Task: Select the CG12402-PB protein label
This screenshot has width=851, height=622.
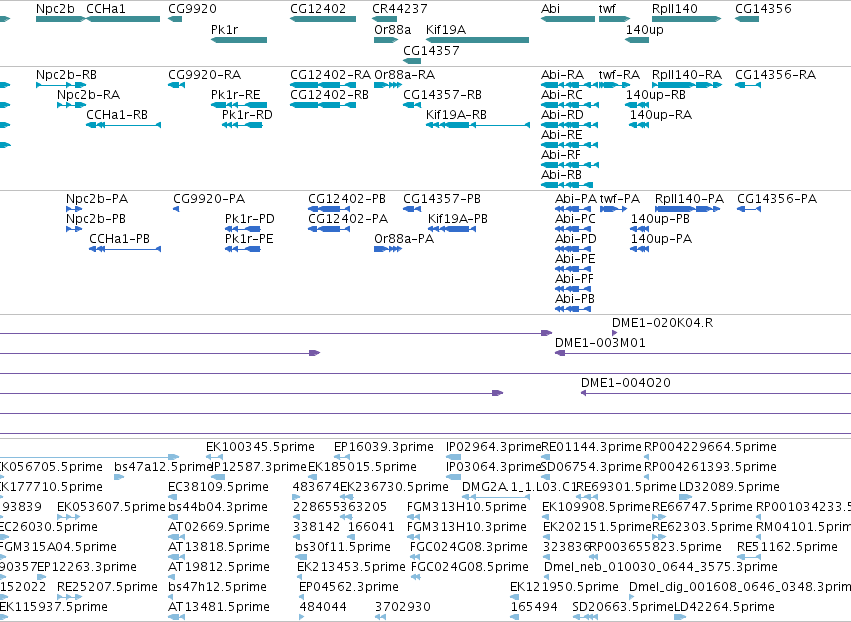Action: (x=347, y=199)
